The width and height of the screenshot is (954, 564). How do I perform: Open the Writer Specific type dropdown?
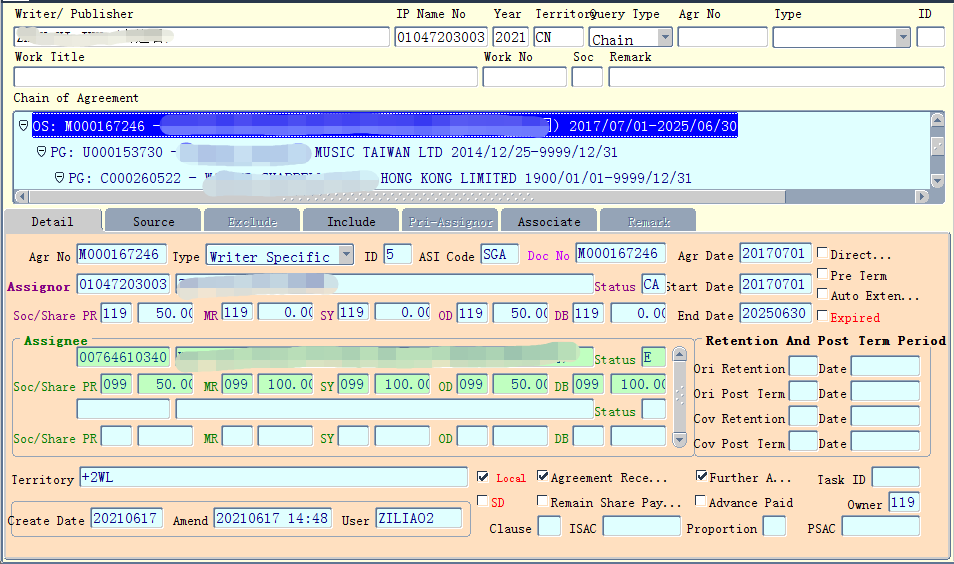(346, 254)
